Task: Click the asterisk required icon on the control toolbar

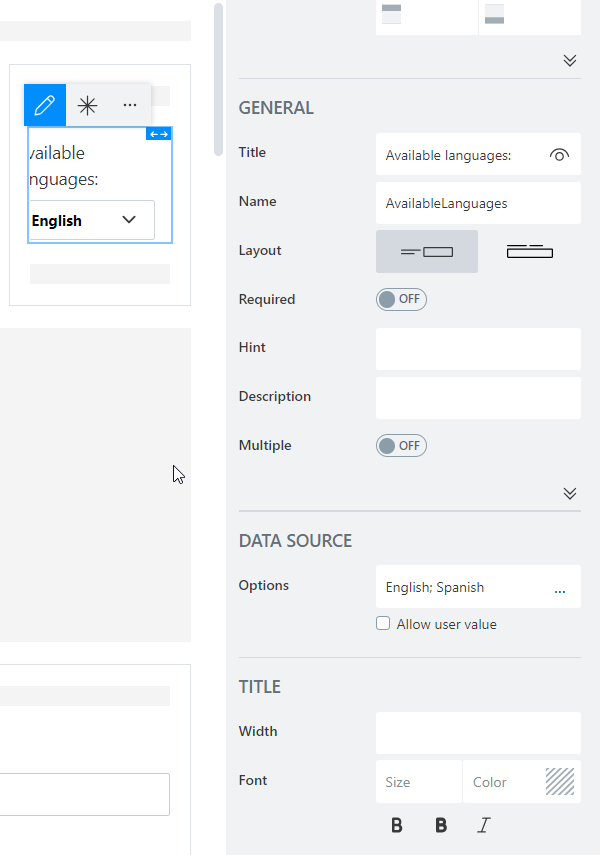Action: pyautogui.click(x=88, y=105)
